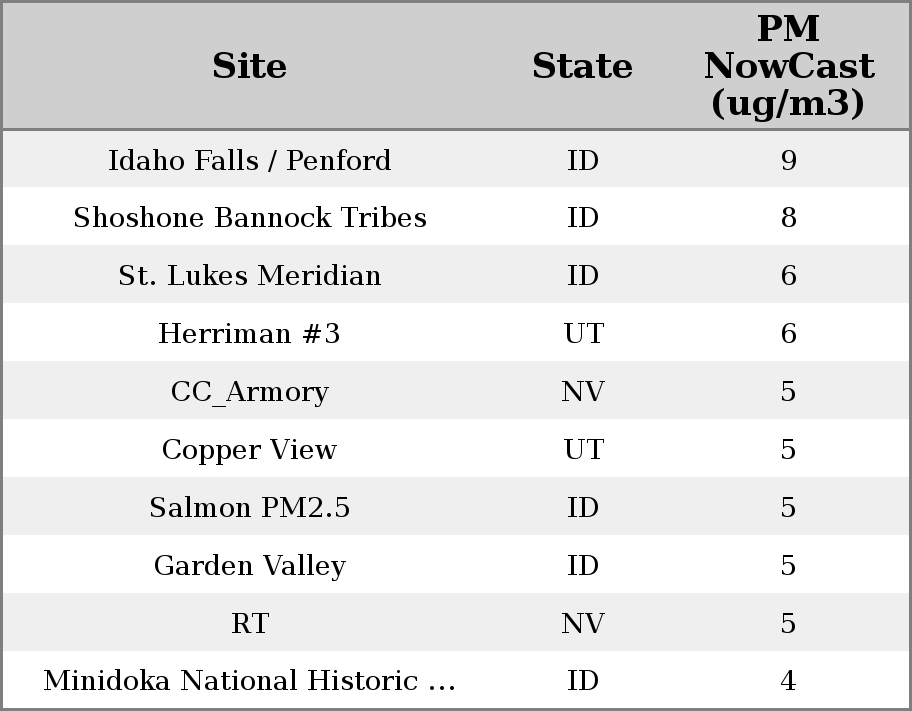Click the Site column header
The image size is (912, 711).
pyautogui.click(x=249, y=66)
